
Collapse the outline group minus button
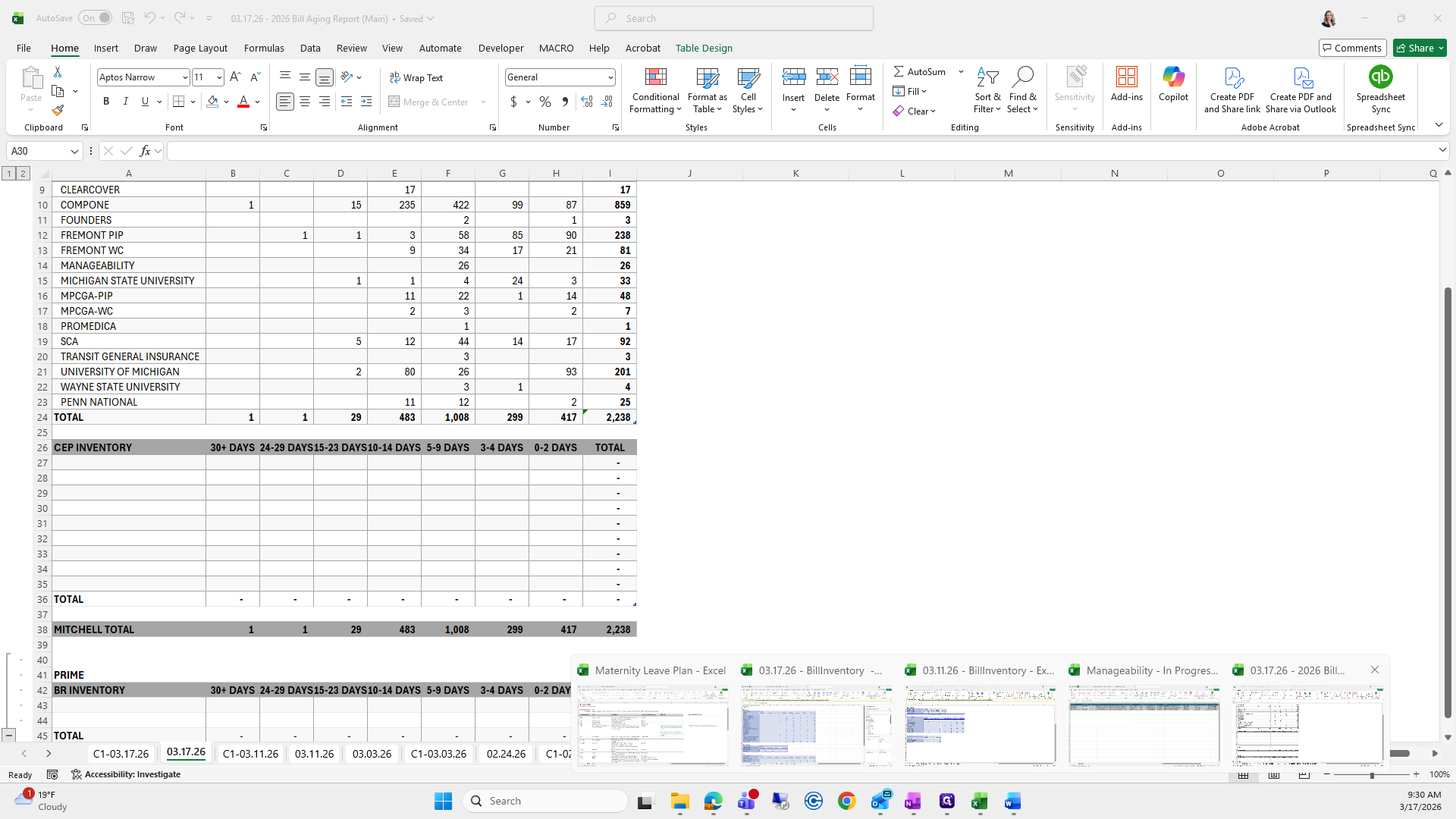point(8,735)
